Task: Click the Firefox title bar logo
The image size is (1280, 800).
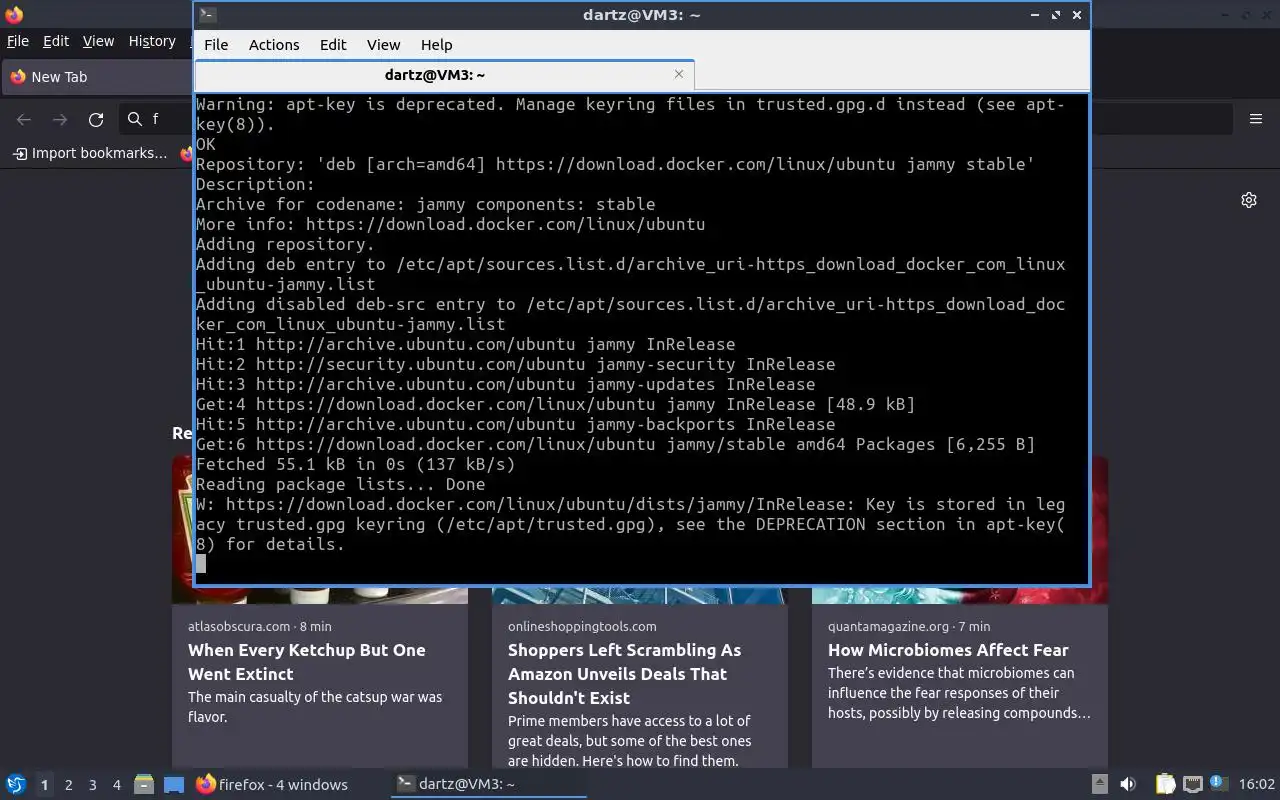Action: (x=14, y=15)
